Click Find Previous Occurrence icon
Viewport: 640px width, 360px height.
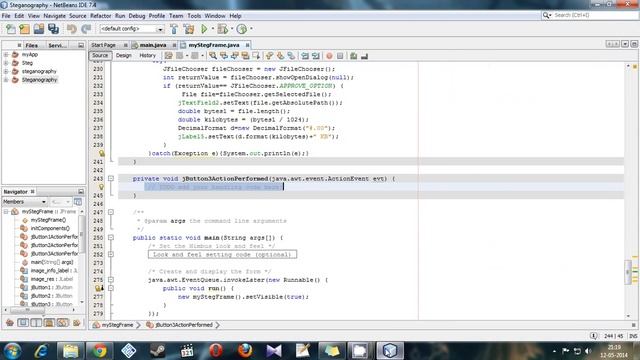click(x=224, y=56)
